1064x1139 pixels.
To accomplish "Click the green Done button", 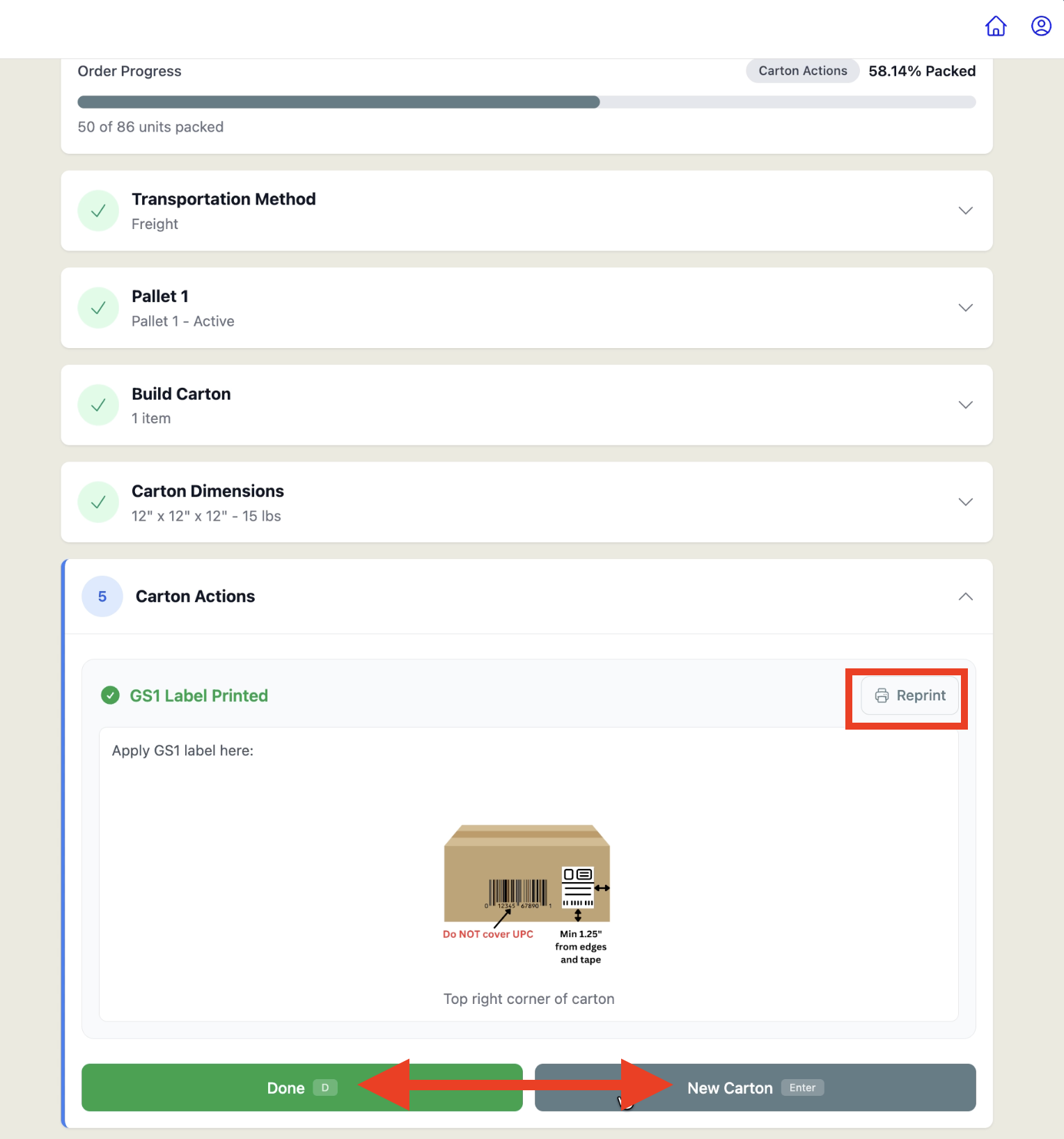I will (x=302, y=1087).
